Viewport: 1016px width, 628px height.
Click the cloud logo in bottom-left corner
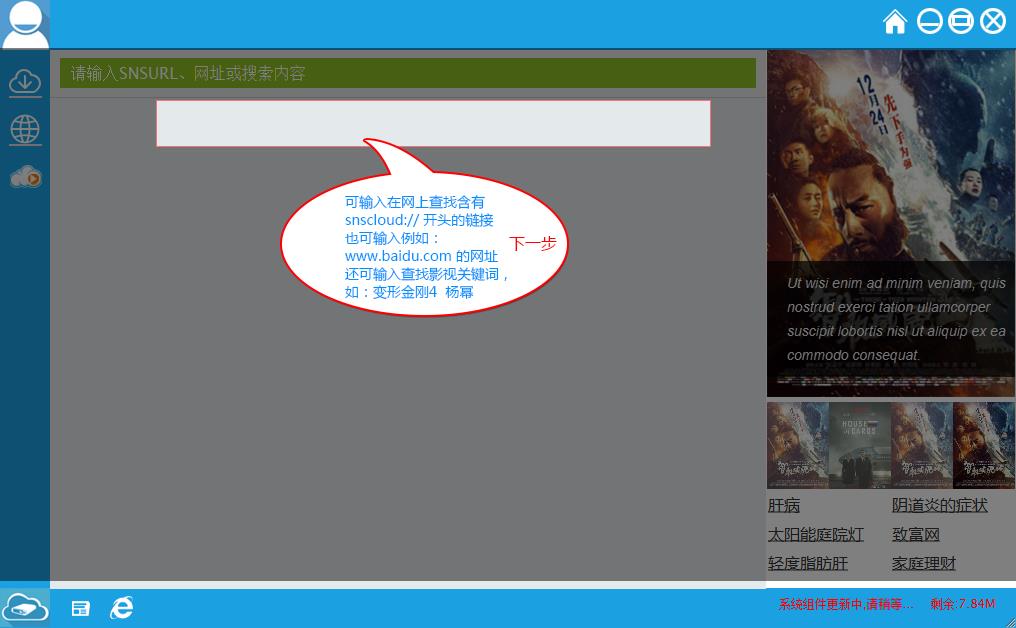coord(25,606)
